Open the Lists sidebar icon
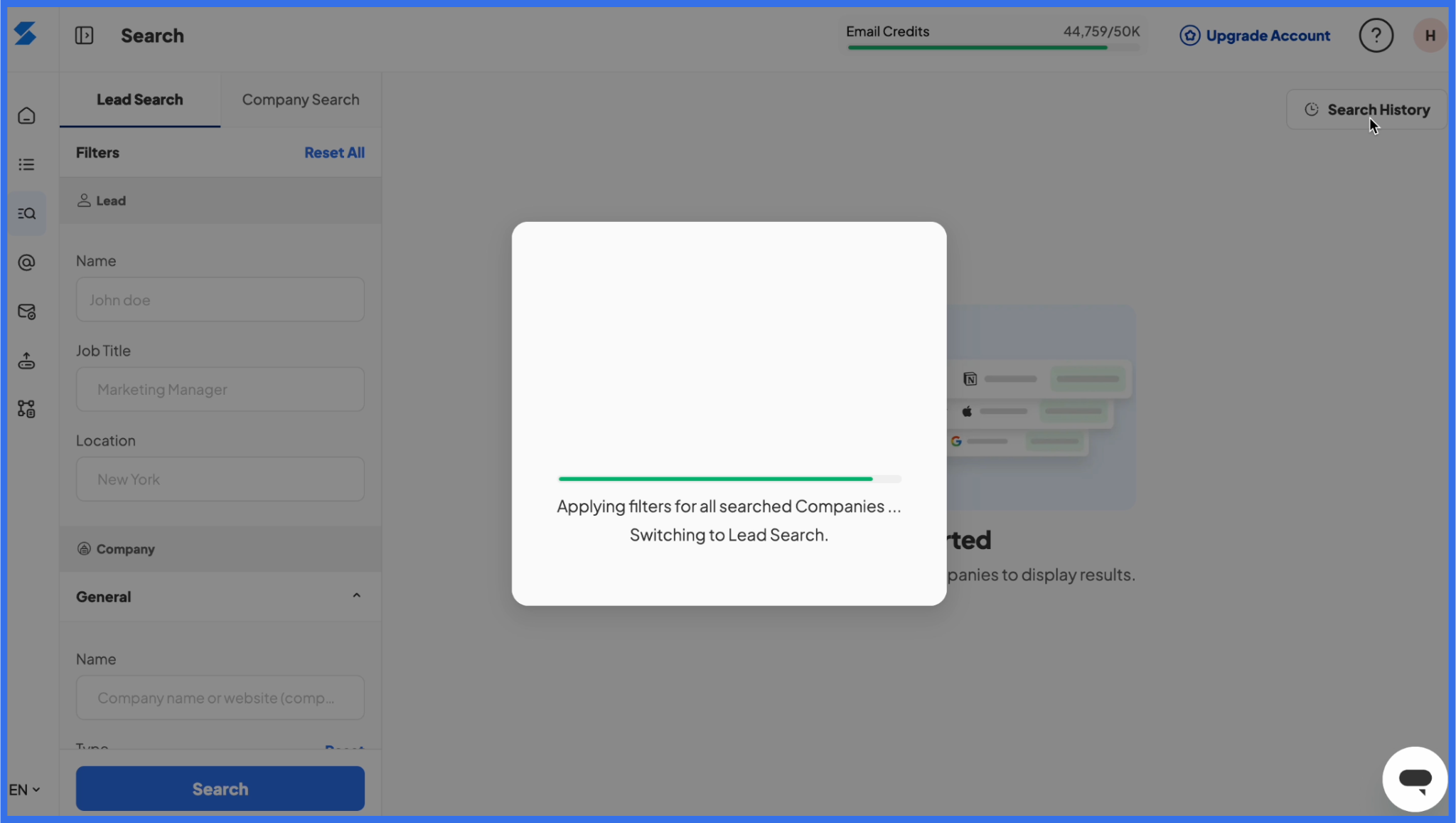Image resolution: width=1456 pixels, height=823 pixels. (26, 164)
